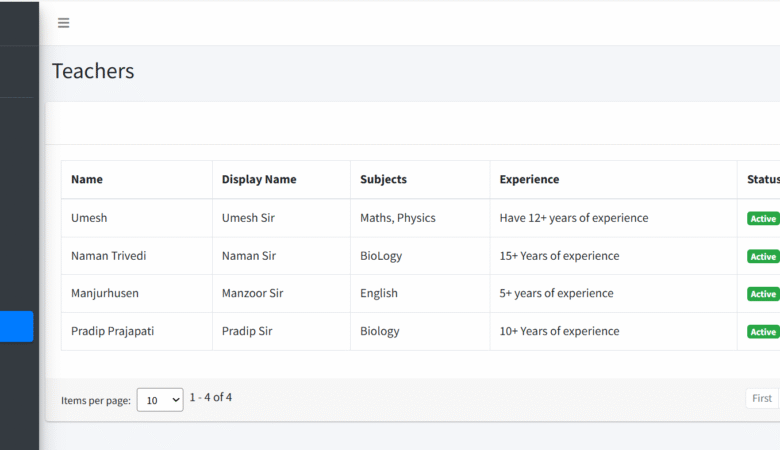Click Manjurhusen's Active status badge
This screenshot has height=450, width=780.
tap(763, 294)
